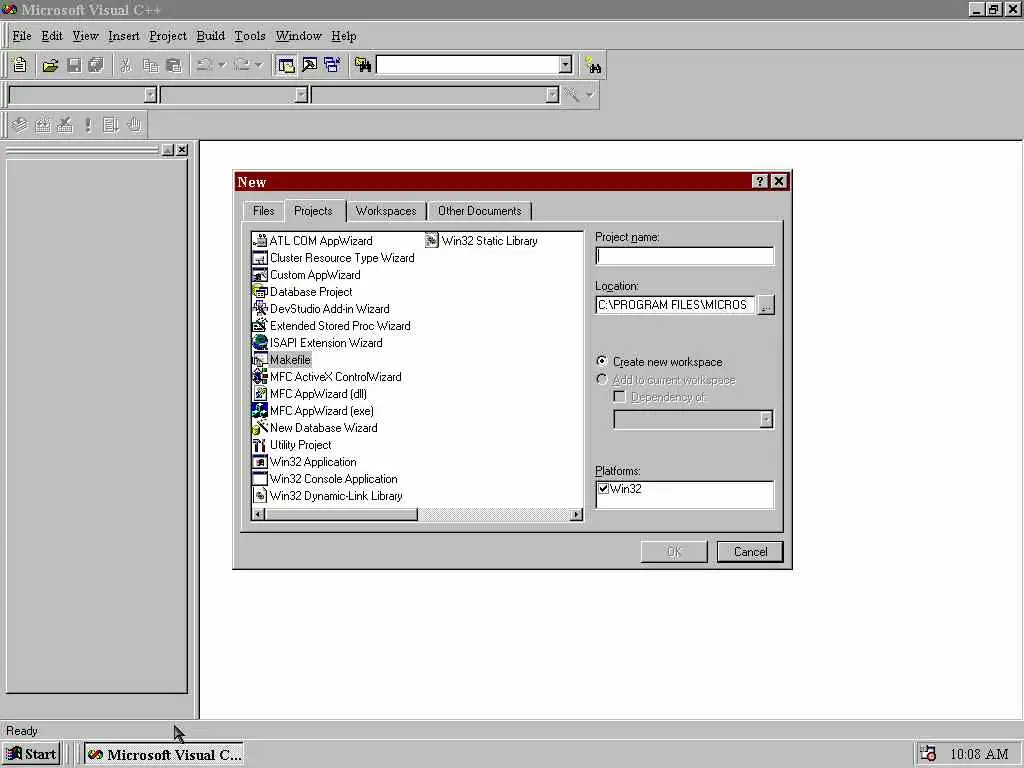The width and height of the screenshot is (1024, 768).
Task: Click the OK button
Action: click(x=674, y=551)
